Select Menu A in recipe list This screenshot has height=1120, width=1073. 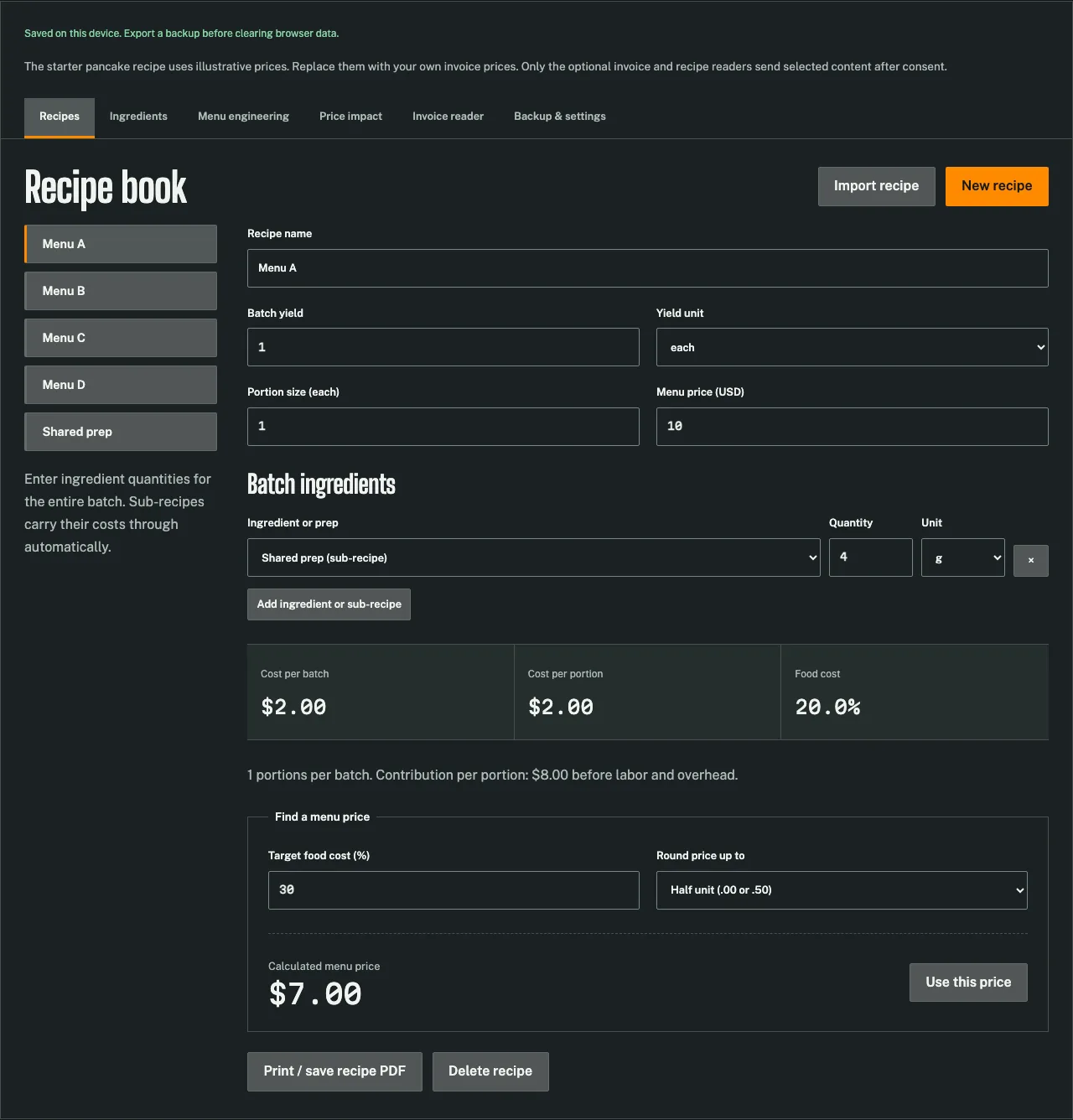coord(121,244)
